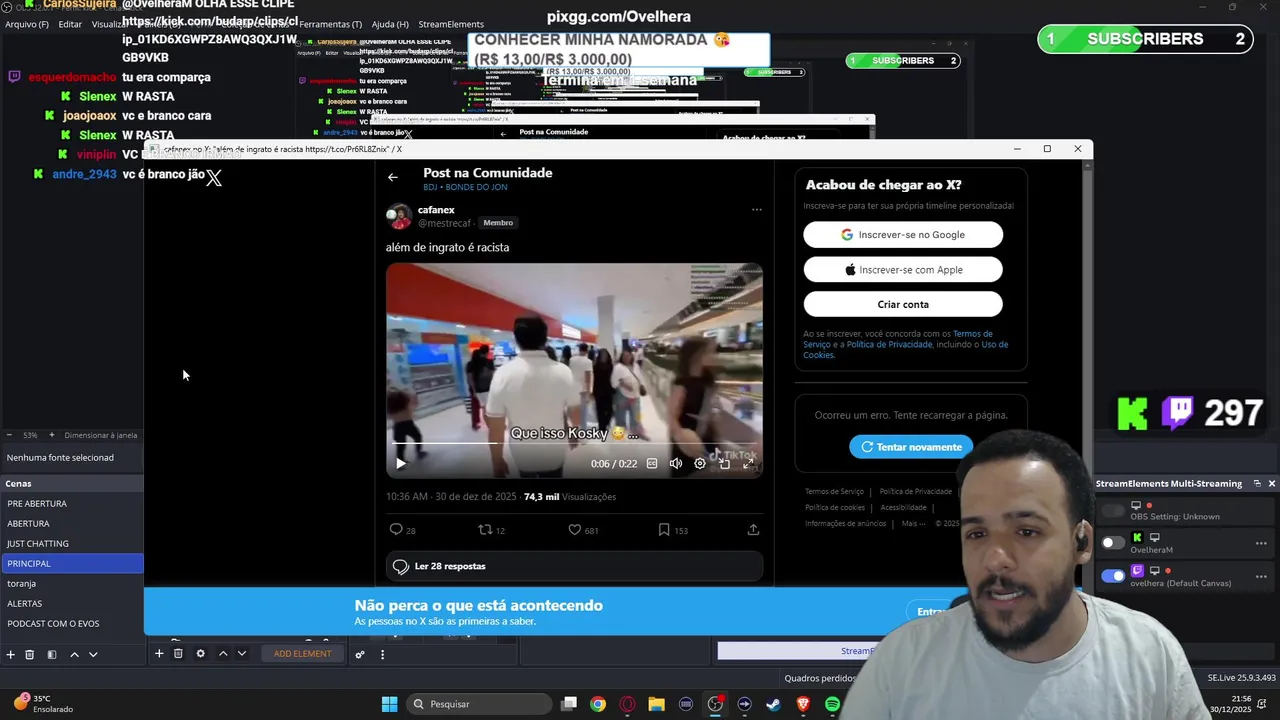Add a source with the sources plus icon

(158, 654)
